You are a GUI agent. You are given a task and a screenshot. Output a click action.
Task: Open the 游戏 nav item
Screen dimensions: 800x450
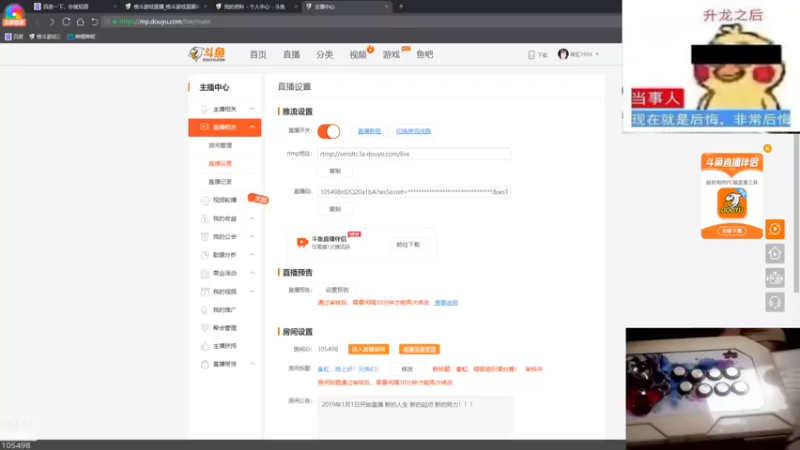[x=391, y=55]
